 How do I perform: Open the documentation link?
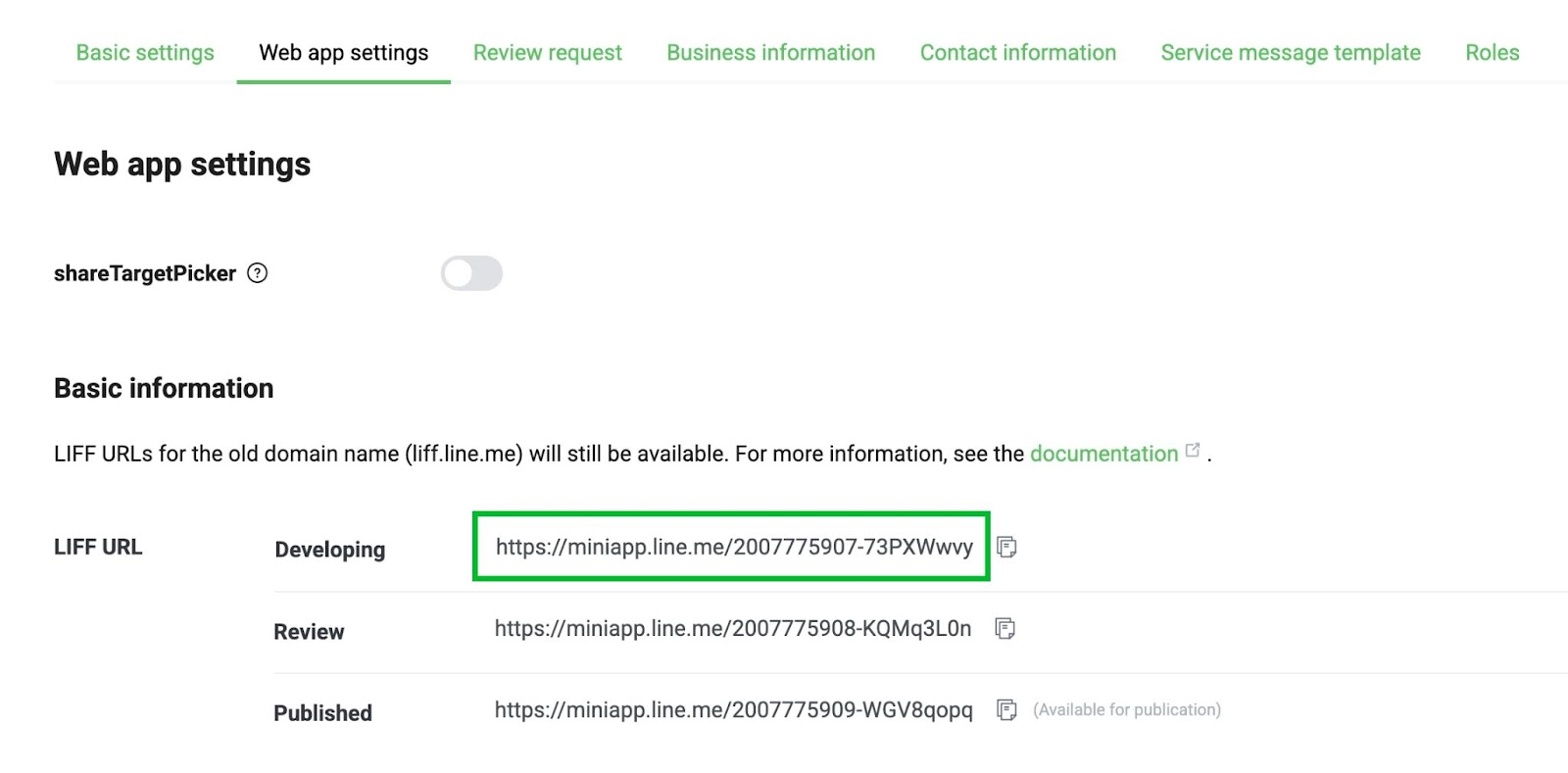pyautogui.click(x=1102, y=454)
